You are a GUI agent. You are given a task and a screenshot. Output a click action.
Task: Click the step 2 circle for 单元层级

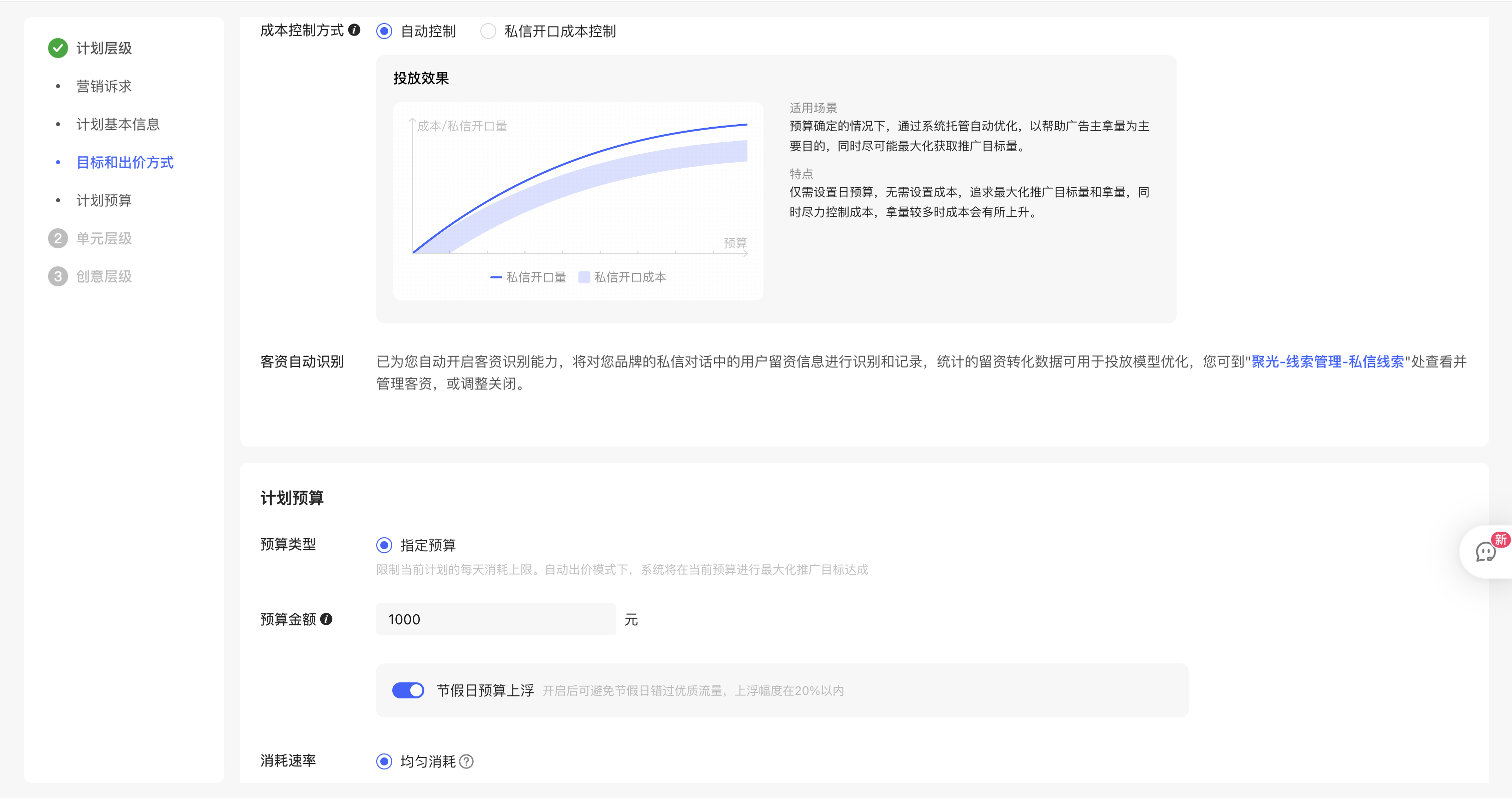point(58,238)
